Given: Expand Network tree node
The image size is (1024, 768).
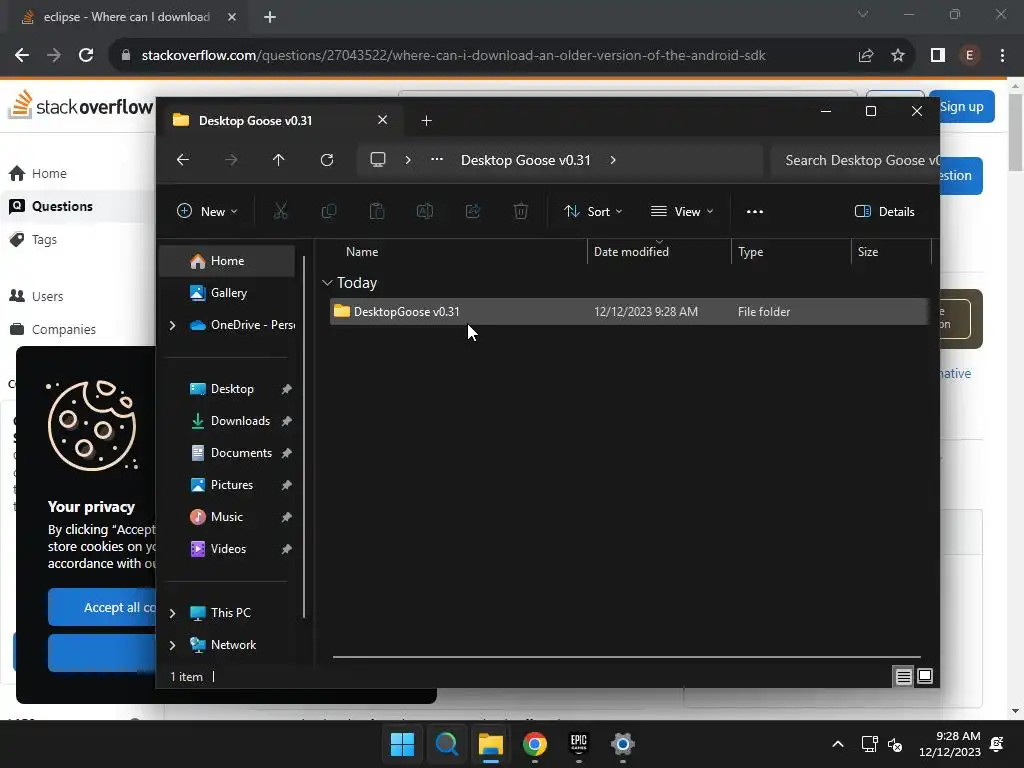Looking at the screenshot, I should [x=172, y=645].
